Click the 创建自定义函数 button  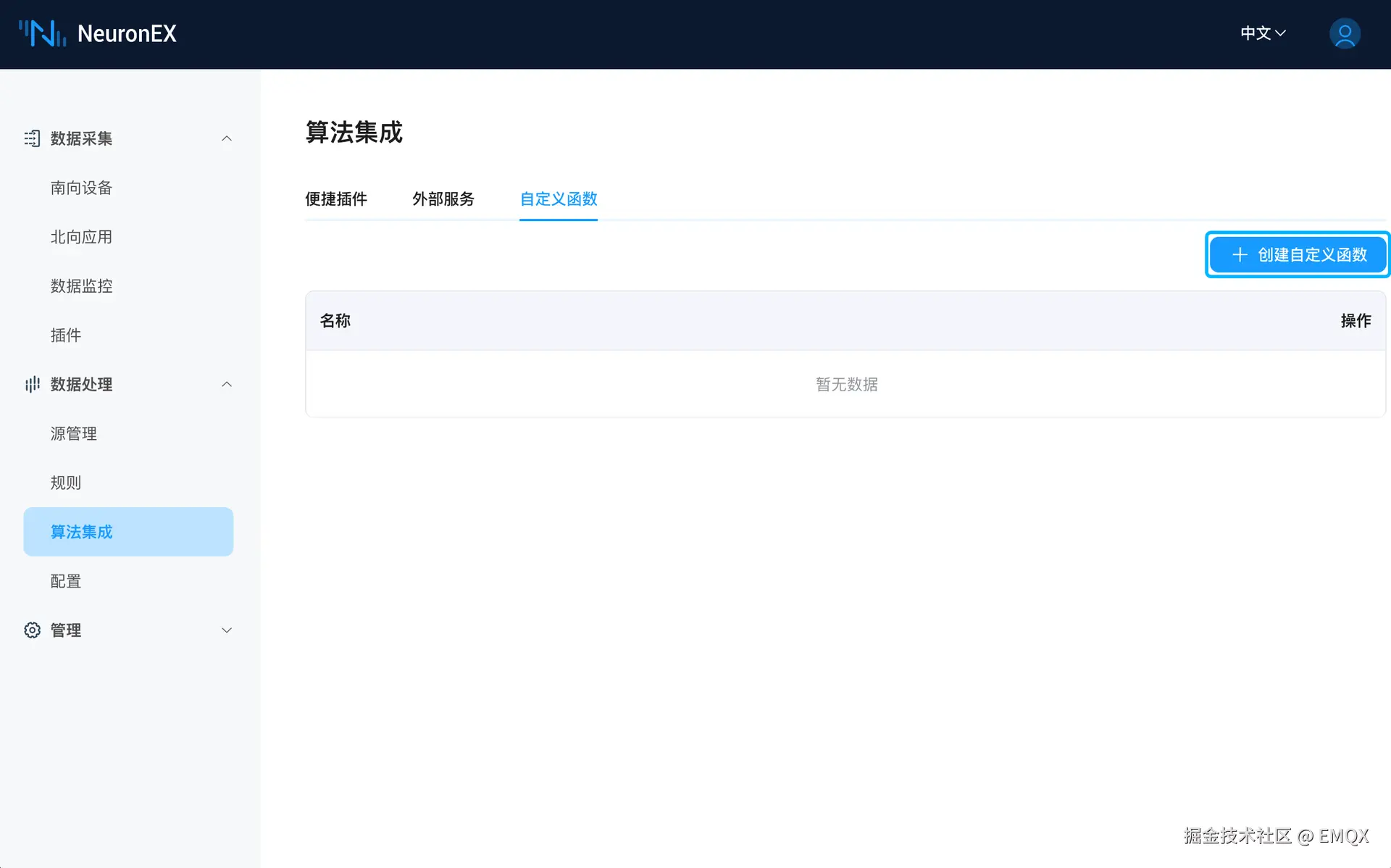click(x=1298, y=254)
